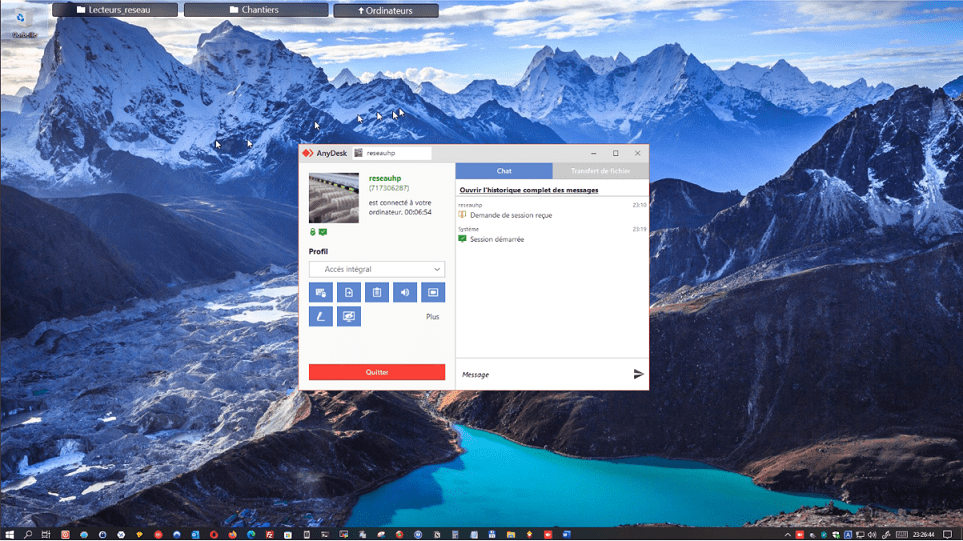Click the green monitor status icon
Image resolution: width=963 pixels, height=541 pixels.
point(323,232)
